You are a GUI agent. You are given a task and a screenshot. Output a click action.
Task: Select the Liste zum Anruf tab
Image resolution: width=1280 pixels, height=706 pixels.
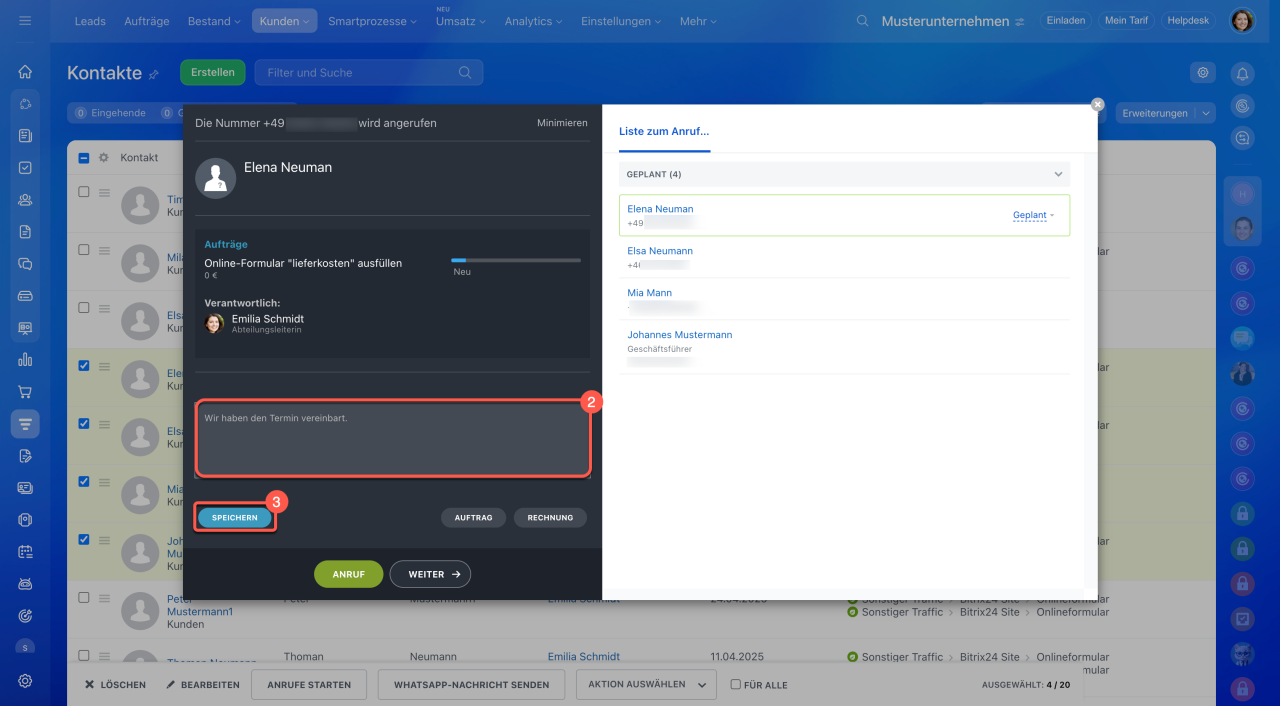click(x=664, y=131)
